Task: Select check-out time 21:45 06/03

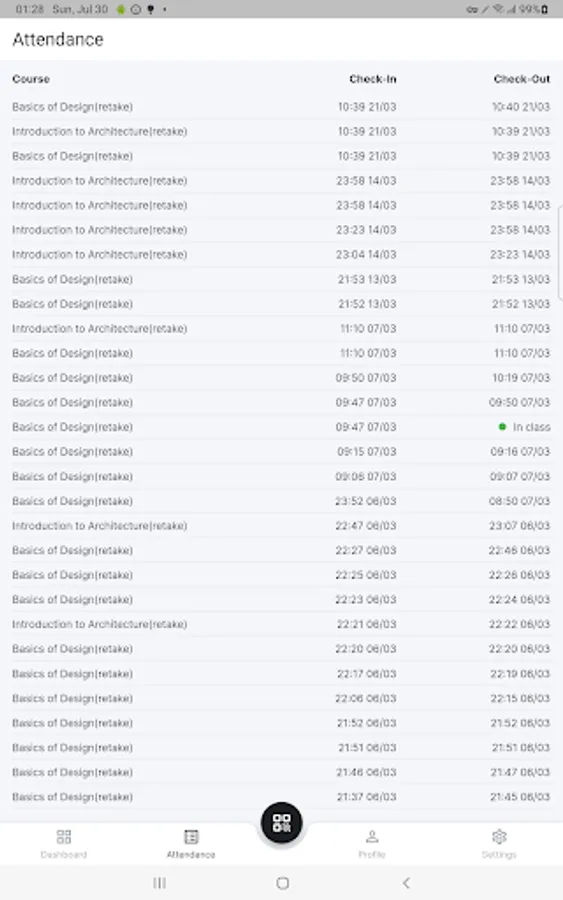Action: pyautogui.click(x=520, y=797)
